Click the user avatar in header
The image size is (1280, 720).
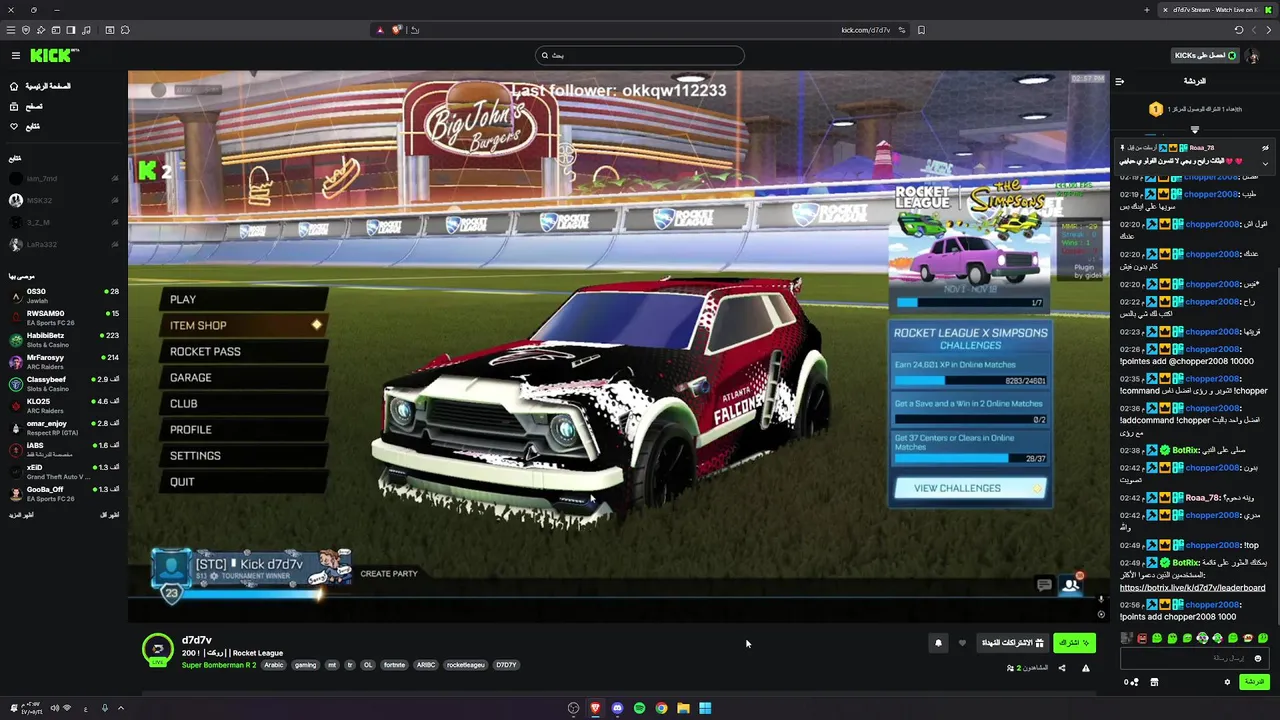tap(1254, 56)
